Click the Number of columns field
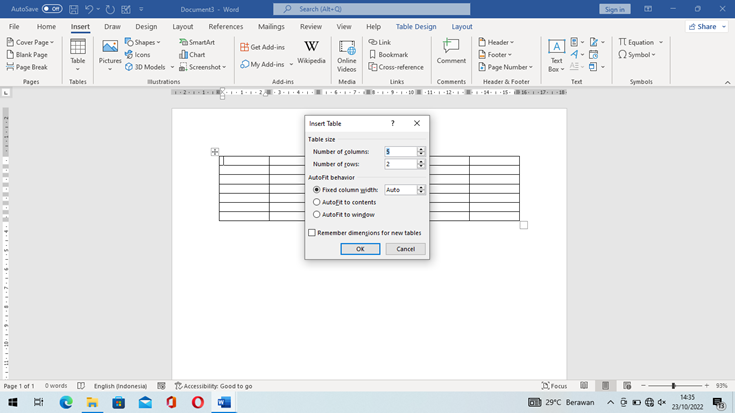This screenshot has width=735, height=413. tap(400, 151)
